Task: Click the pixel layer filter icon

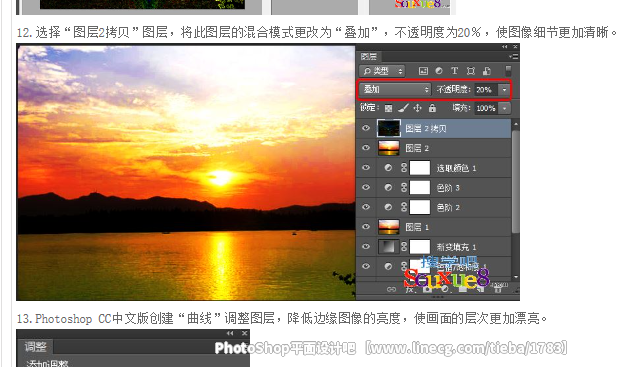Action: pyautogui.click(x=423, y=71)
